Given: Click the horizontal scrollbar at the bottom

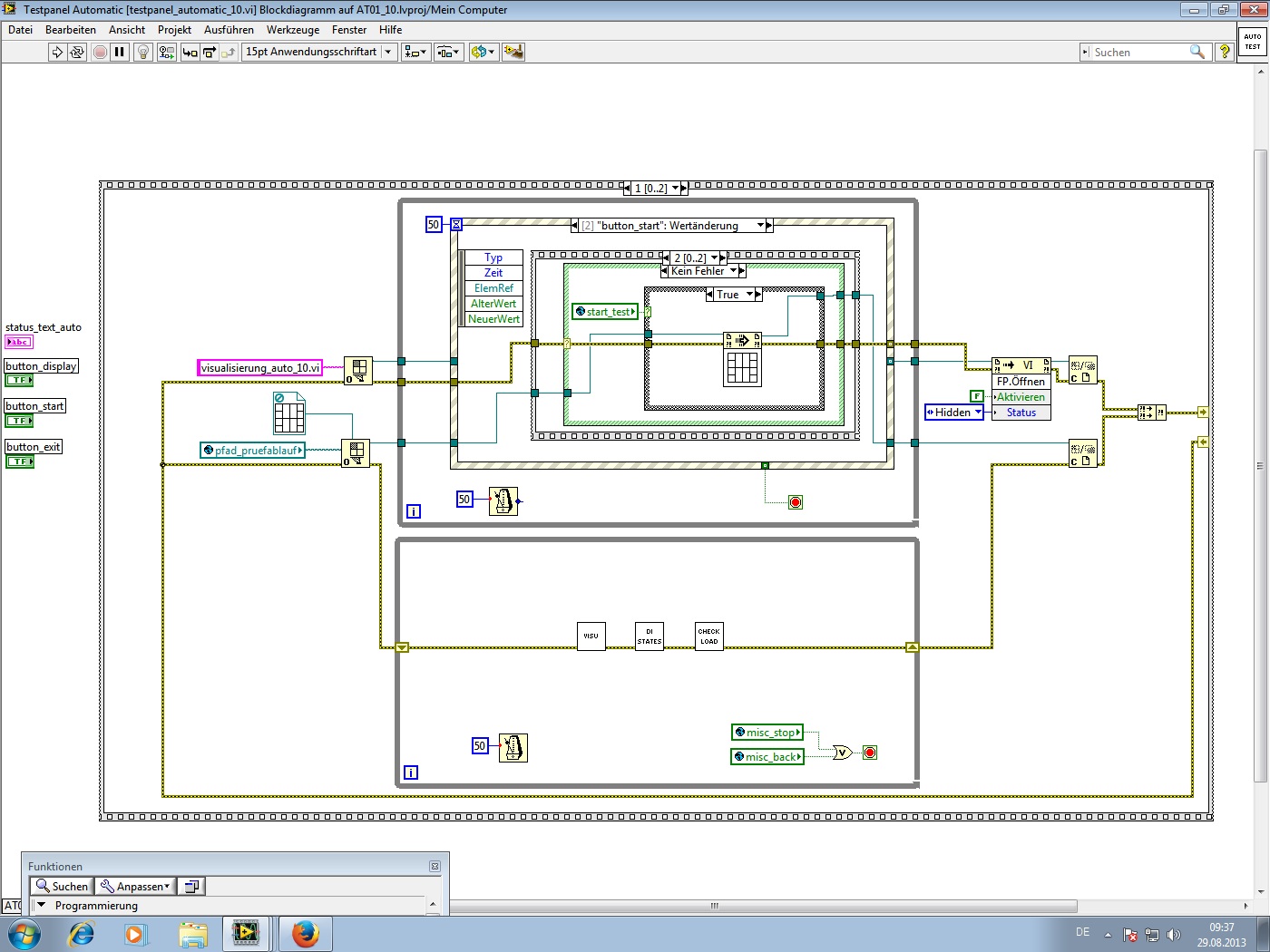Looking at the screenshot, I should click(714, 906).
